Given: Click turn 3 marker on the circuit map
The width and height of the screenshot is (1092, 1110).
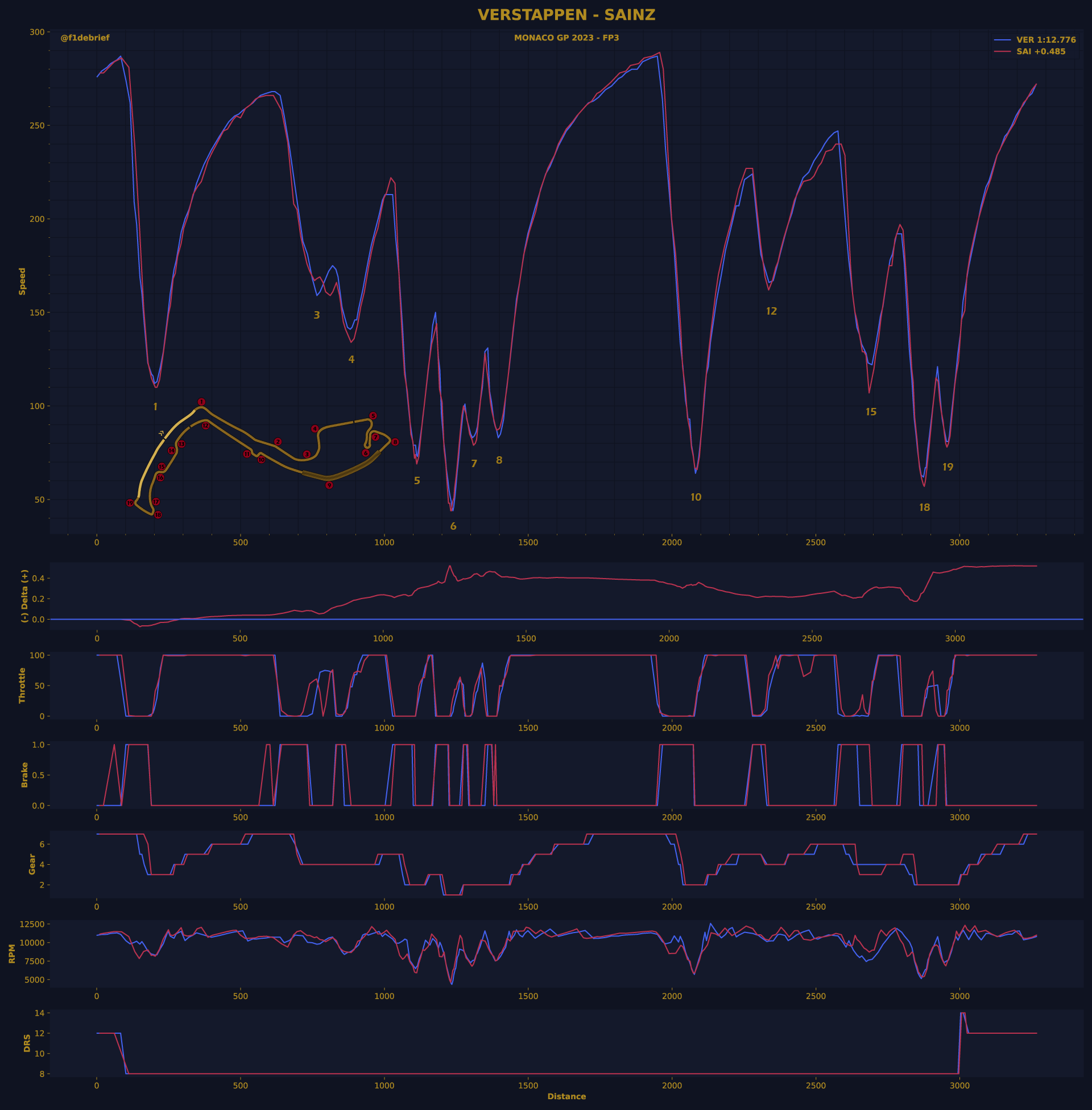Looking at the screenshot, I should [307, 455].
